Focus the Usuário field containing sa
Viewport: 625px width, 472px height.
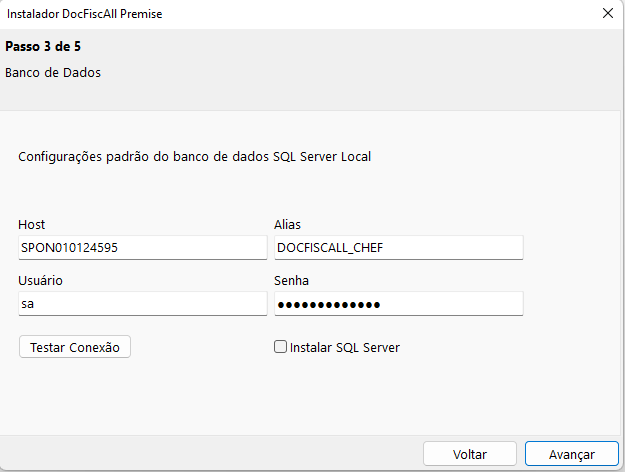[143, 304]
